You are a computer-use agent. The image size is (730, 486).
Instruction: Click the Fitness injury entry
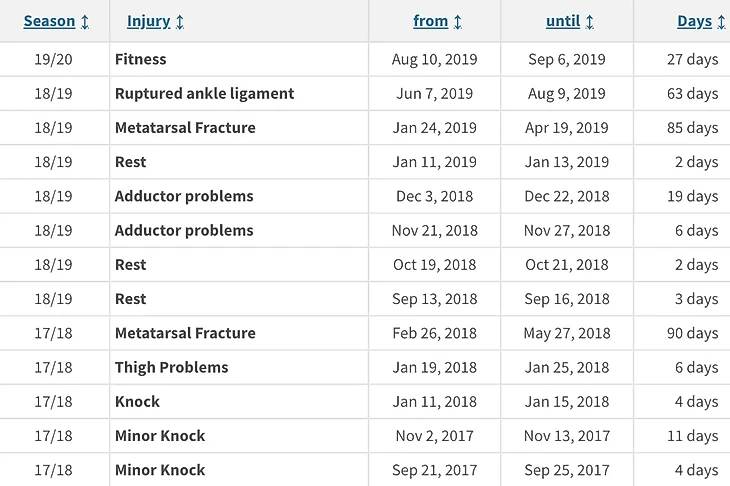tap(141, 60)
